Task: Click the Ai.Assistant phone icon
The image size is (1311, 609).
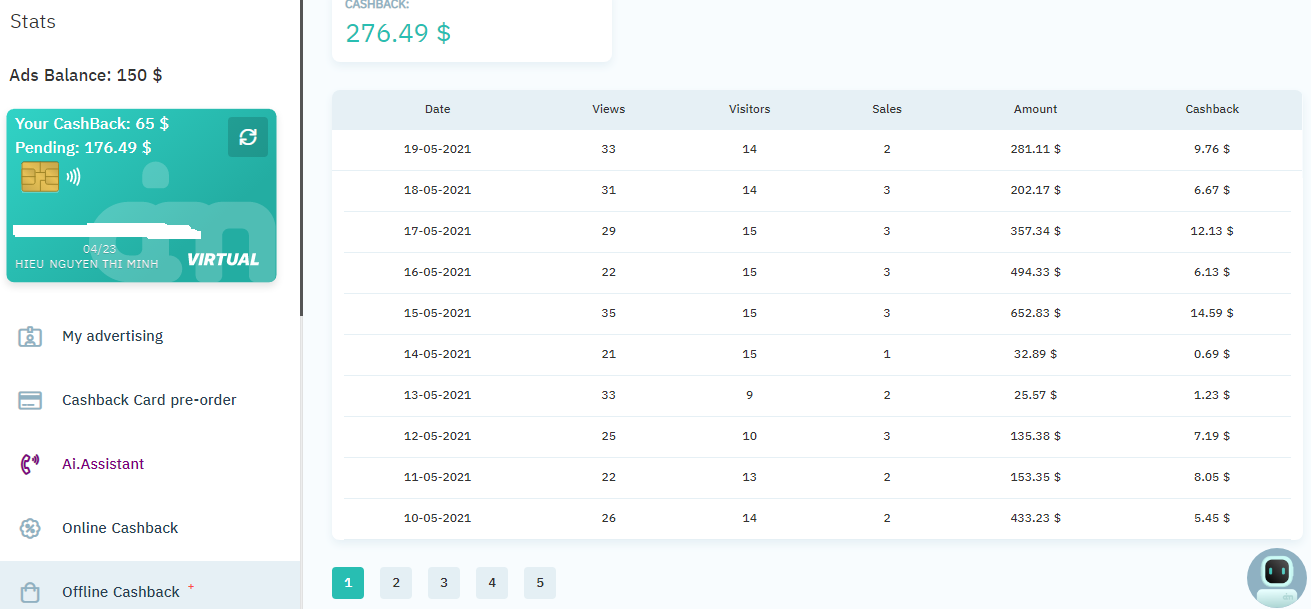Action: [30, 464]
